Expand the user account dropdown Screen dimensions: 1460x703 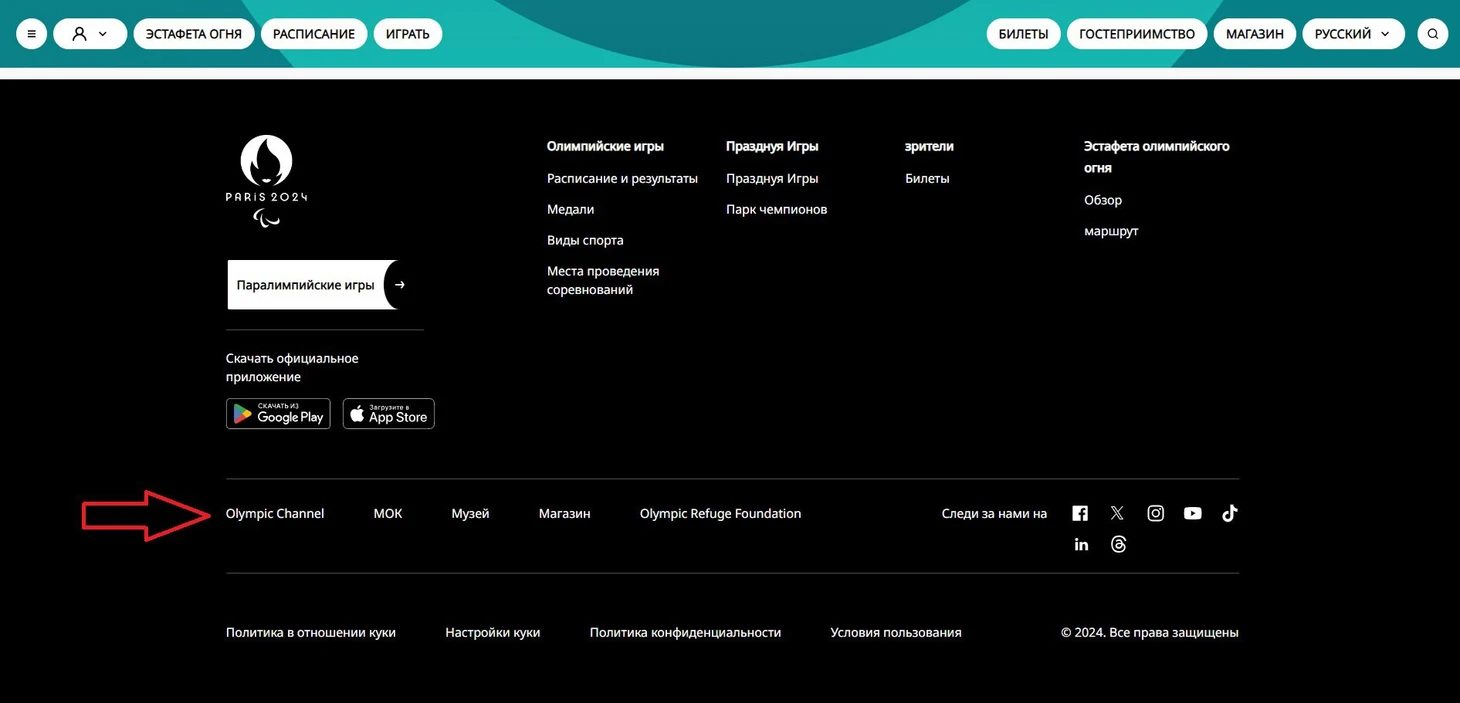[90, 34]
